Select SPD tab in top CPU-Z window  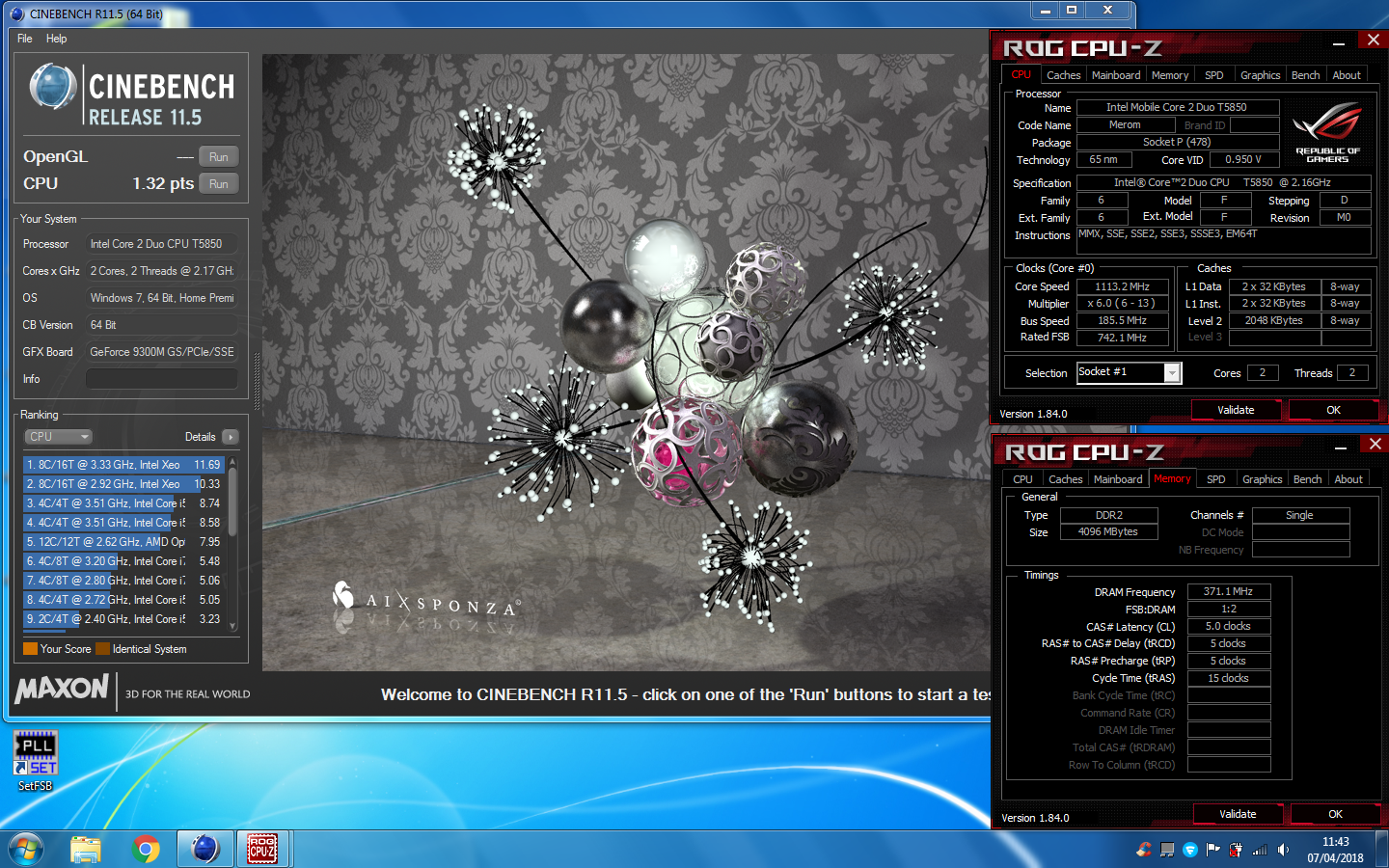pos(1214,75)
